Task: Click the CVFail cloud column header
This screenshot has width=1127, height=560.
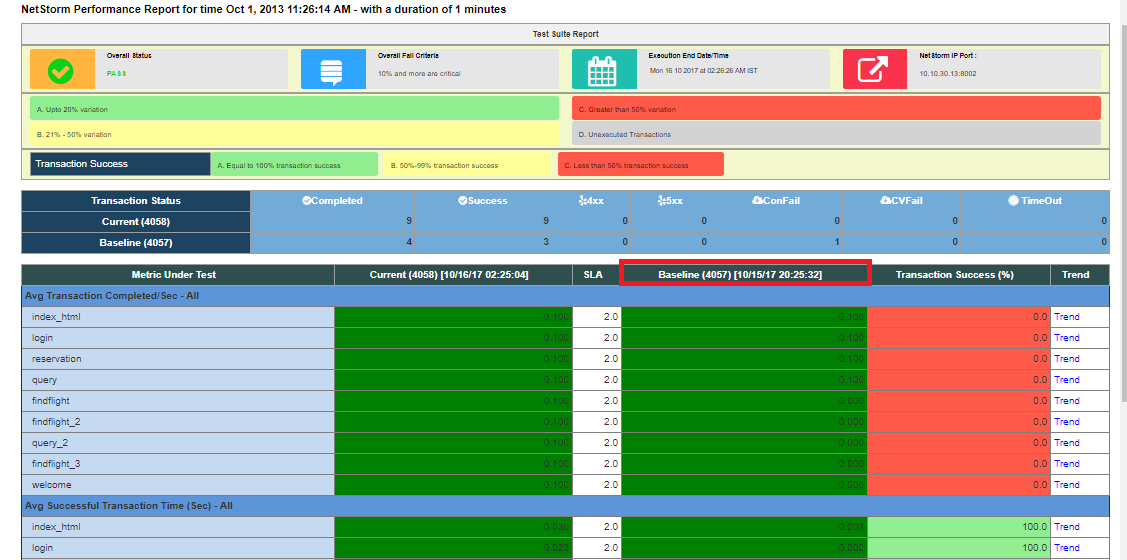Action: click(901, 201)
